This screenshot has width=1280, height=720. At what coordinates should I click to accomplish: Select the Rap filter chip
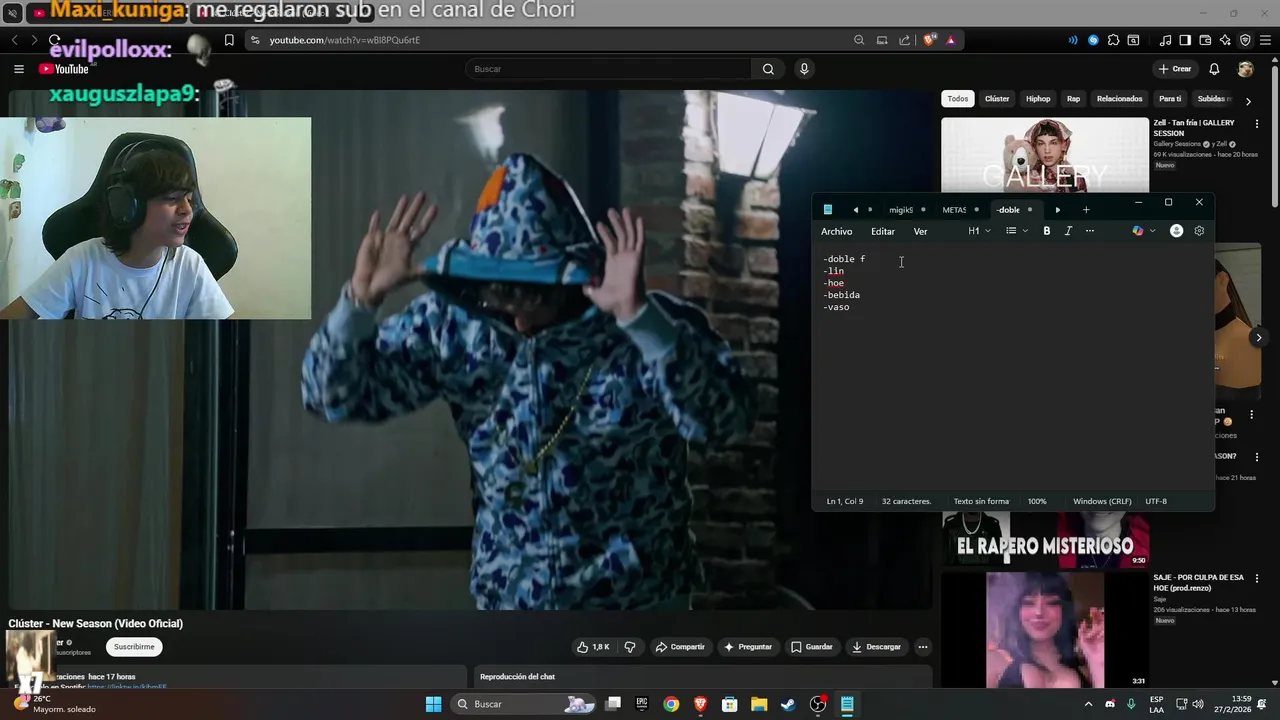1073,99
